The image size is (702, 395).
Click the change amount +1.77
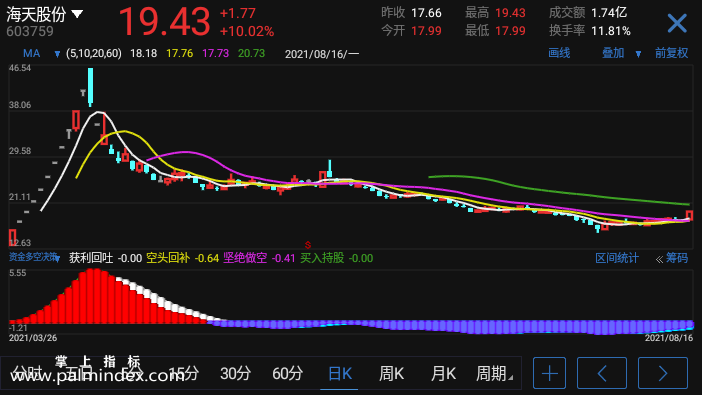point(237,13)
